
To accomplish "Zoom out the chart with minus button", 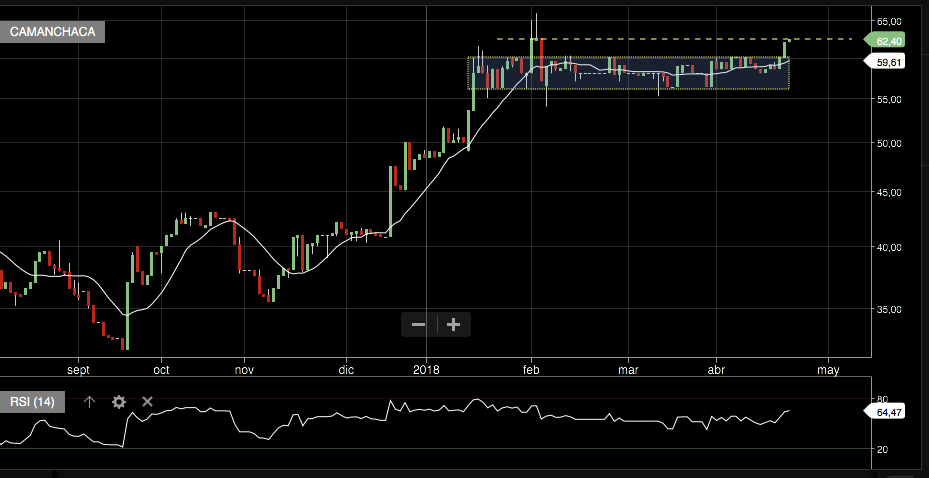I will click(x=418, y=324).
